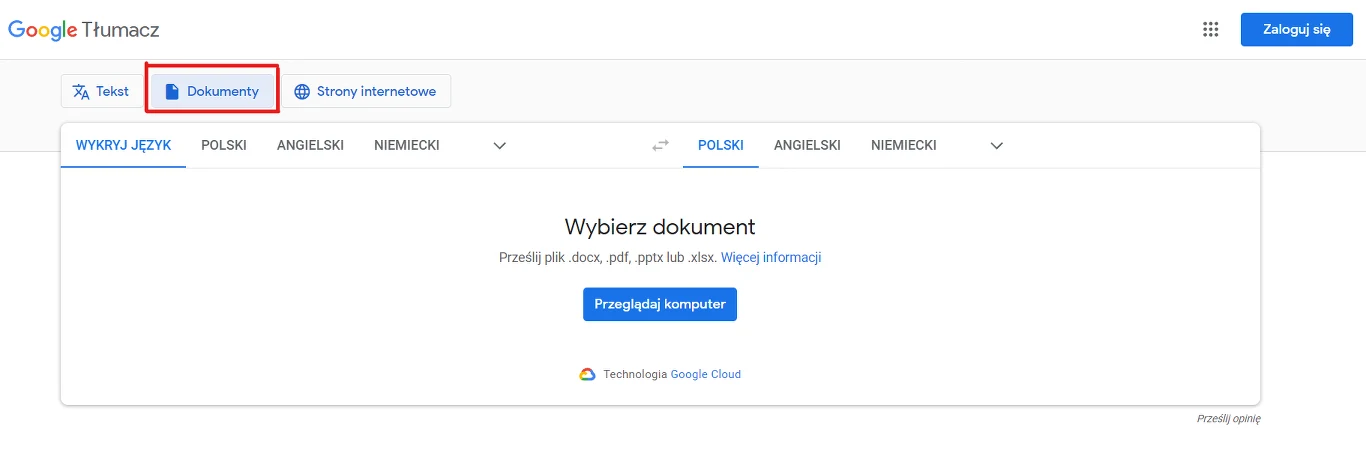This screenshot has height=450, width=1366.
Task: Choose POLSKI as source language
Action: (224, 145)
